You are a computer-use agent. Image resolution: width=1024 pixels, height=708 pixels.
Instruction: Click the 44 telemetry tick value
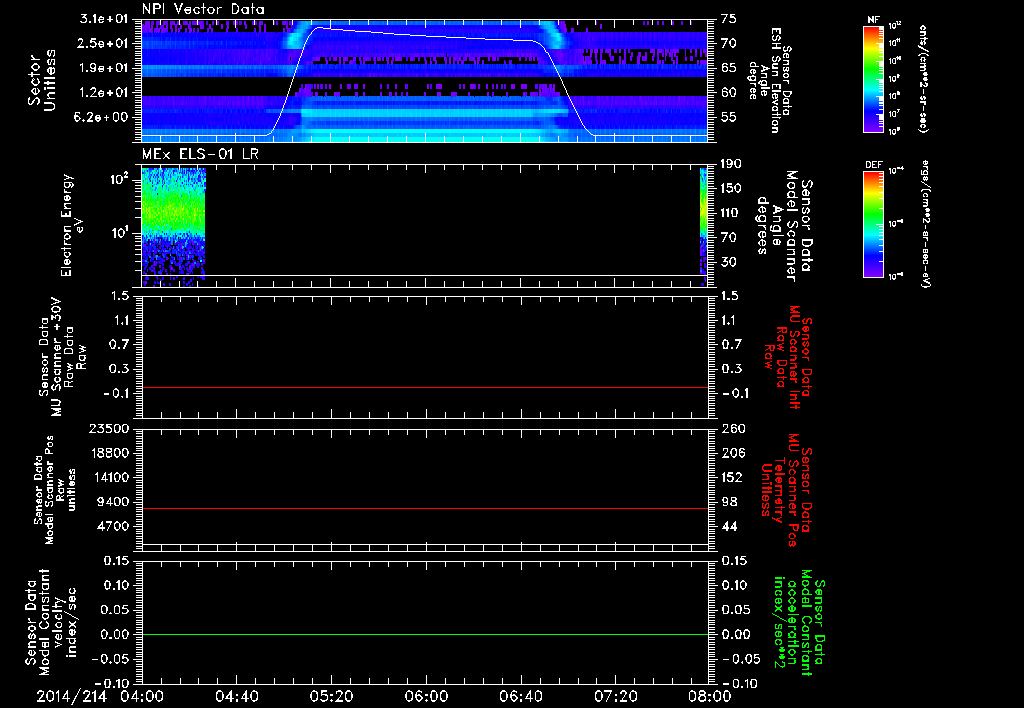click(729, 526)
